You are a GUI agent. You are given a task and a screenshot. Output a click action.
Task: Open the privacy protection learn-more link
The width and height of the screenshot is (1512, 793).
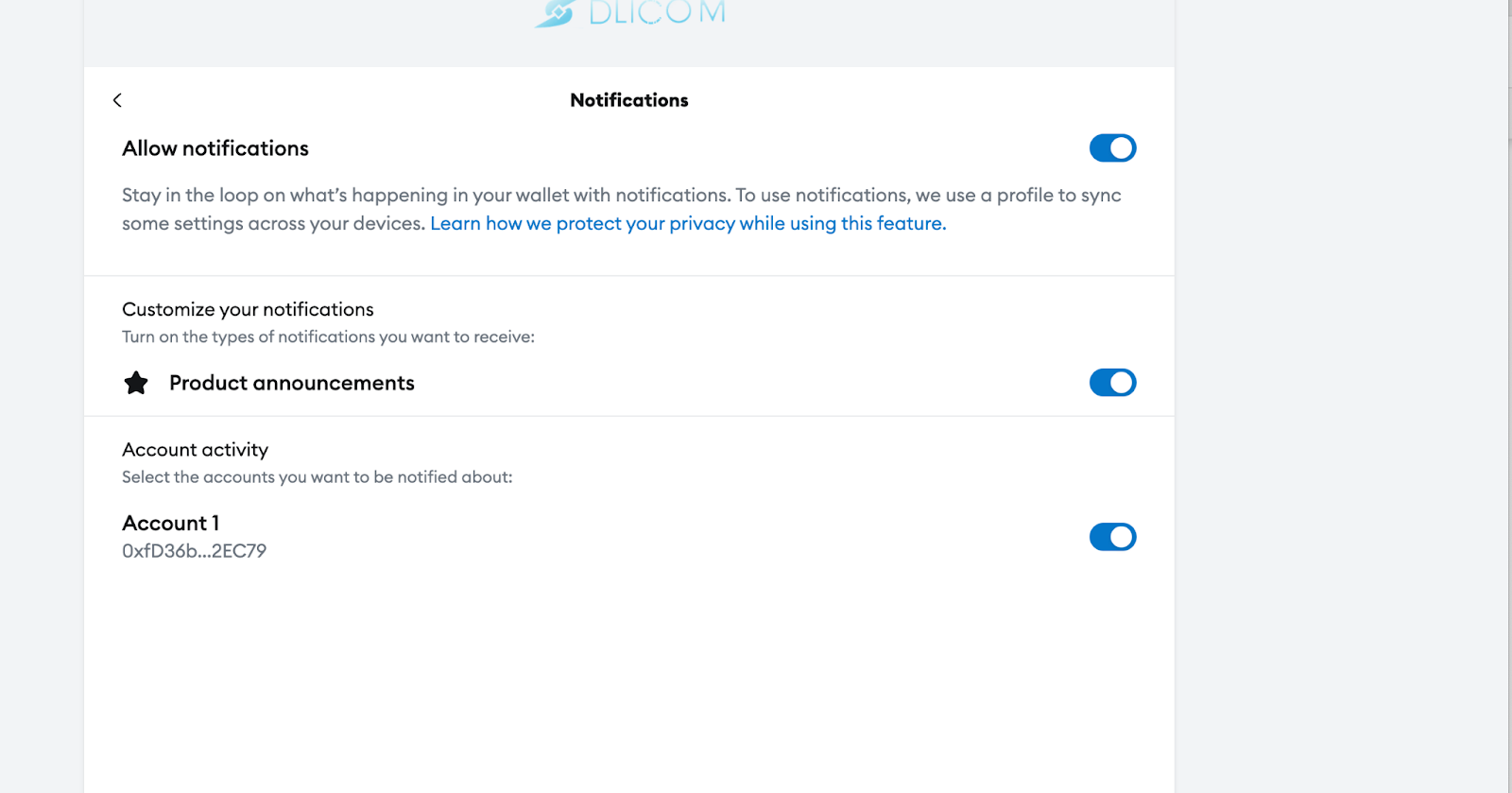pyautogui.click(x=688, y=224)
